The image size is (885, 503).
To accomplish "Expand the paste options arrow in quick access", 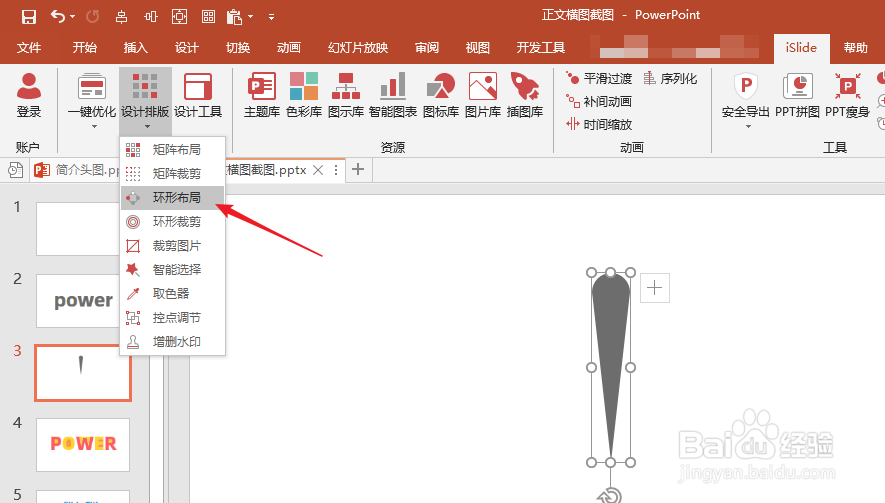I will point(251,17).
